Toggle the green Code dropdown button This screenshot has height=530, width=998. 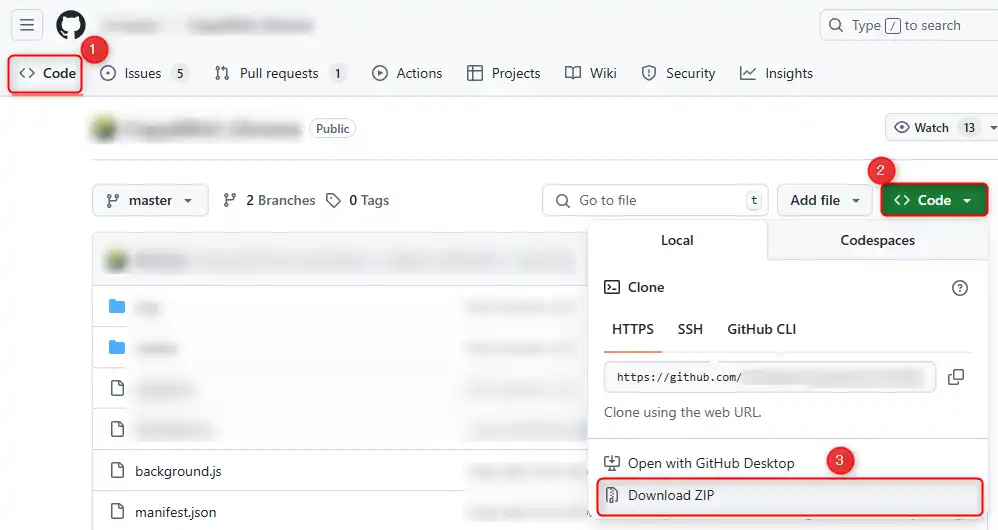tap(933, 201)
